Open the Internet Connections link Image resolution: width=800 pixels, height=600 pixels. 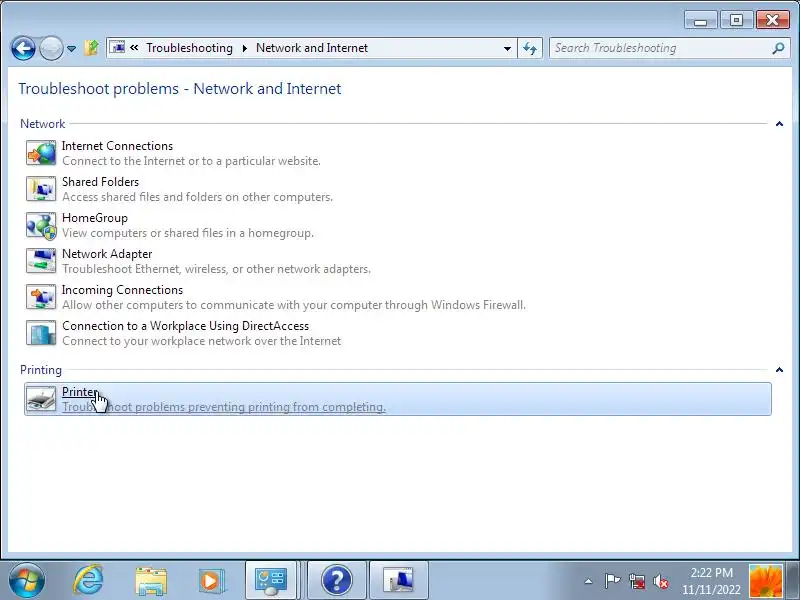click(117, 146)
